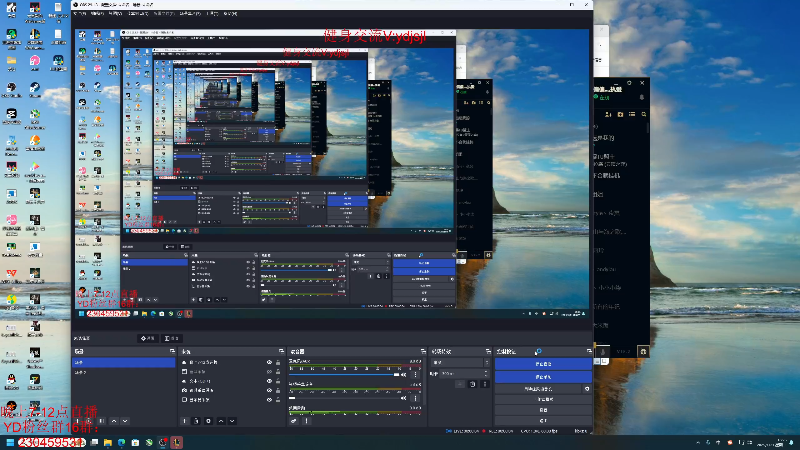Image resolution: width=800 pixels, height=450 pixels.
Task: Open the Edit menu in OBS
Action: click(x=97, y=14)
